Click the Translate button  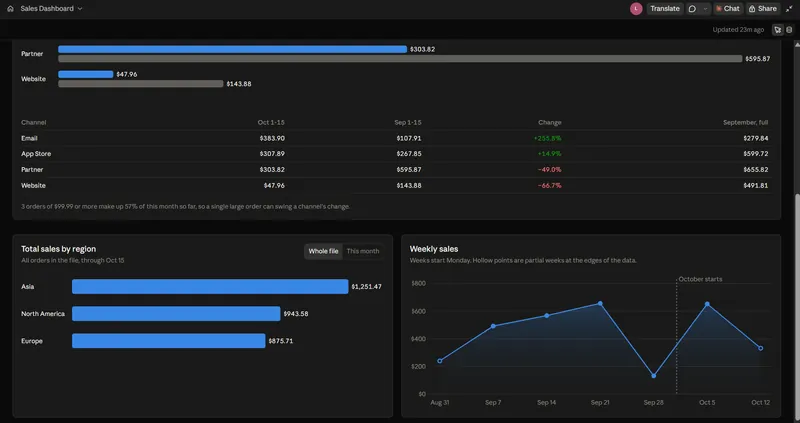click(665, 9)
